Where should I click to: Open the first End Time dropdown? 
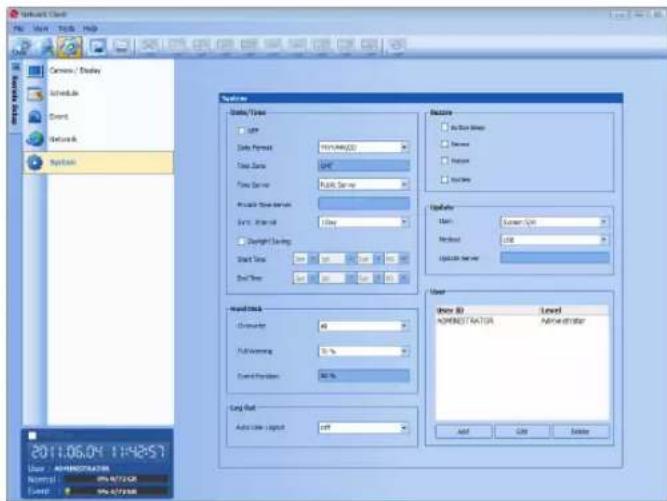click(x=305, y=278)
